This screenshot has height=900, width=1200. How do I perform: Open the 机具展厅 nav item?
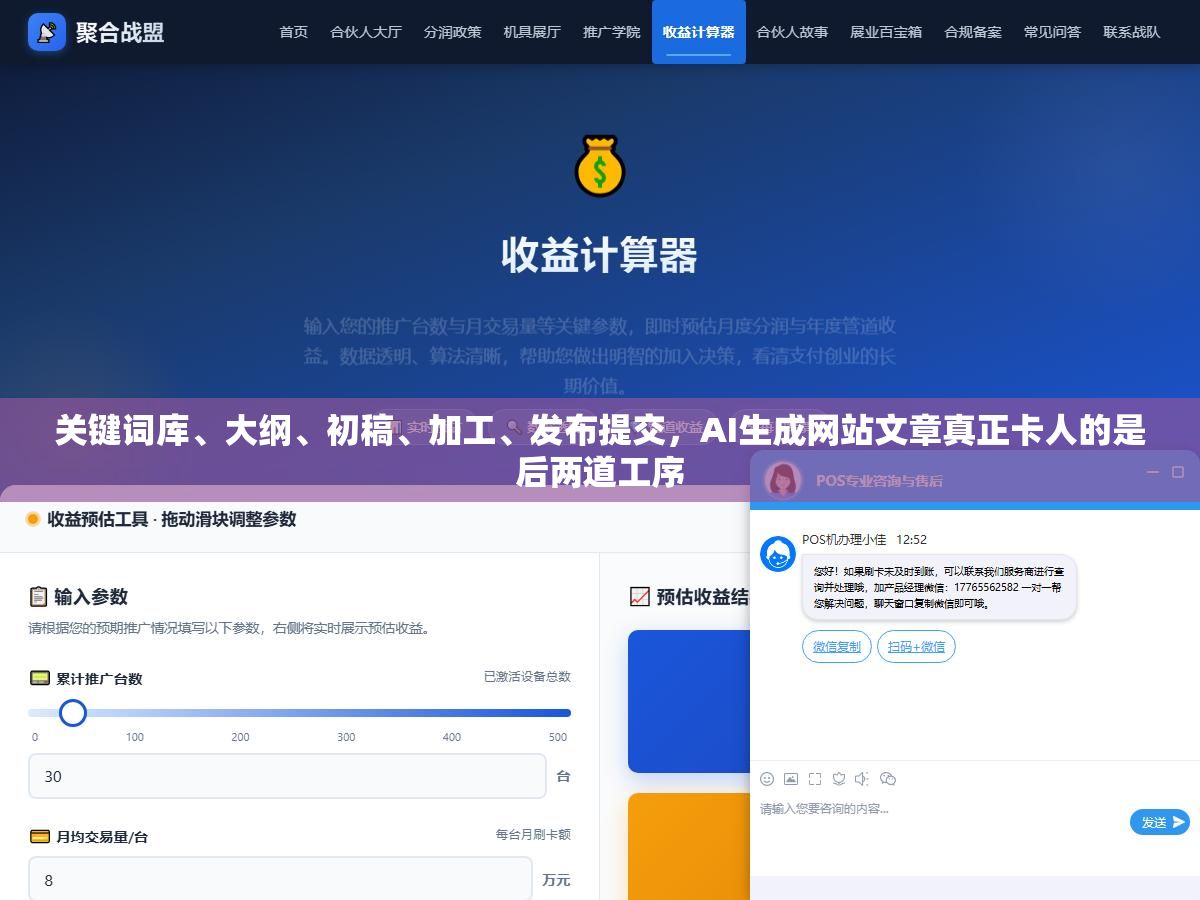532,32
